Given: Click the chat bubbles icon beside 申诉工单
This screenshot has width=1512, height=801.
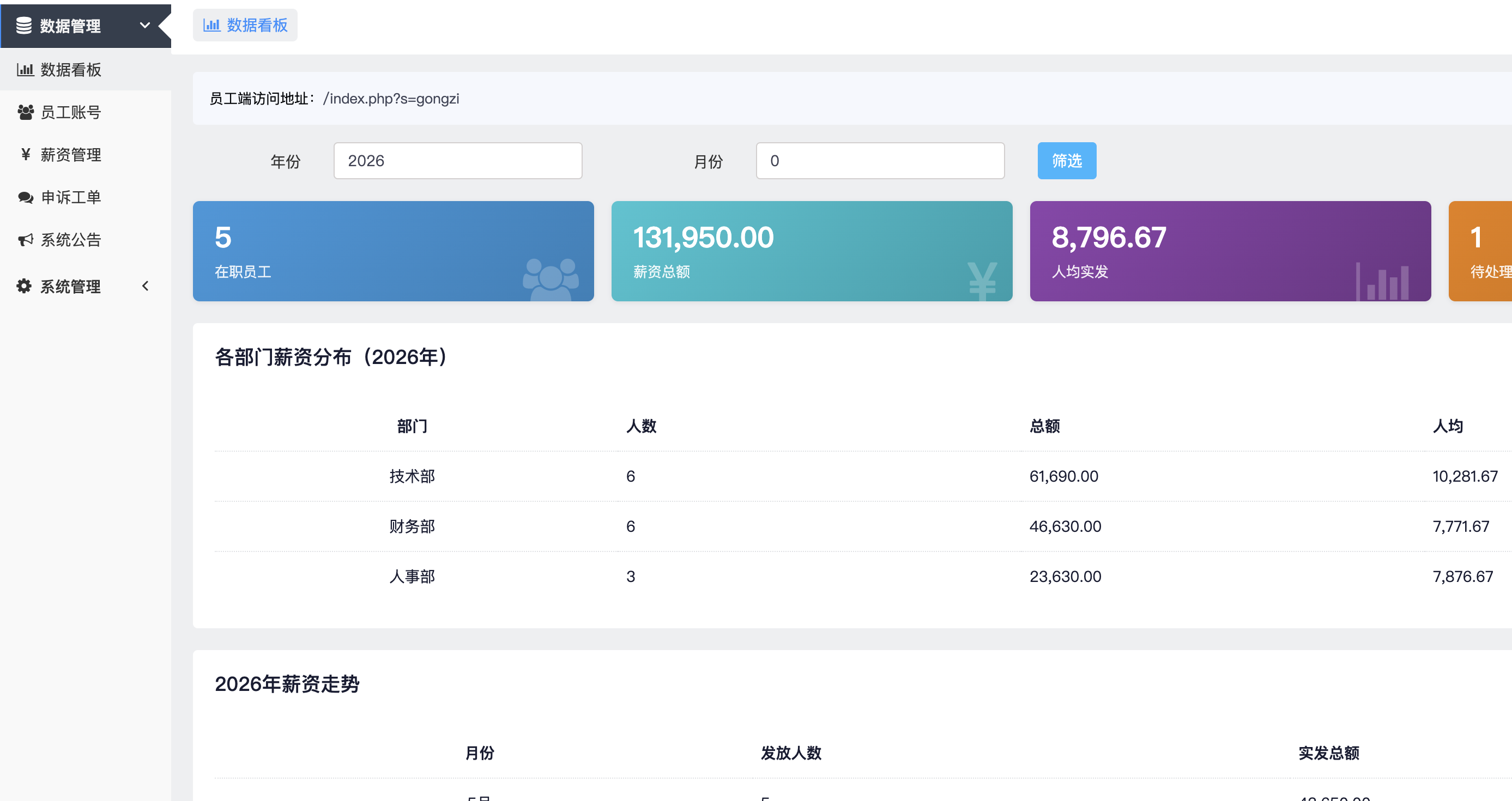Looking at the screenshot, I should click(25, 197).
